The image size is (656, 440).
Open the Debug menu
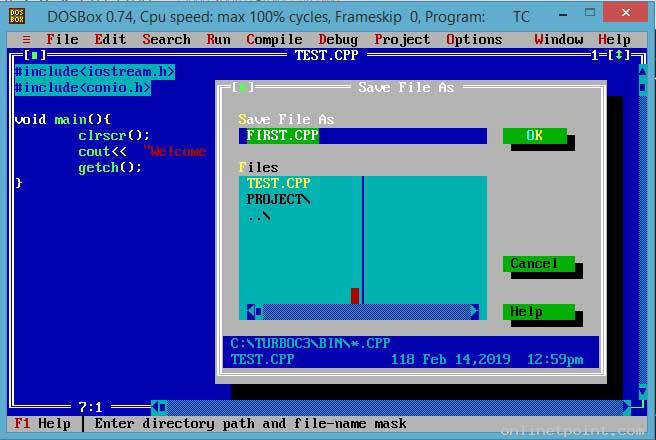pos(338,39)
